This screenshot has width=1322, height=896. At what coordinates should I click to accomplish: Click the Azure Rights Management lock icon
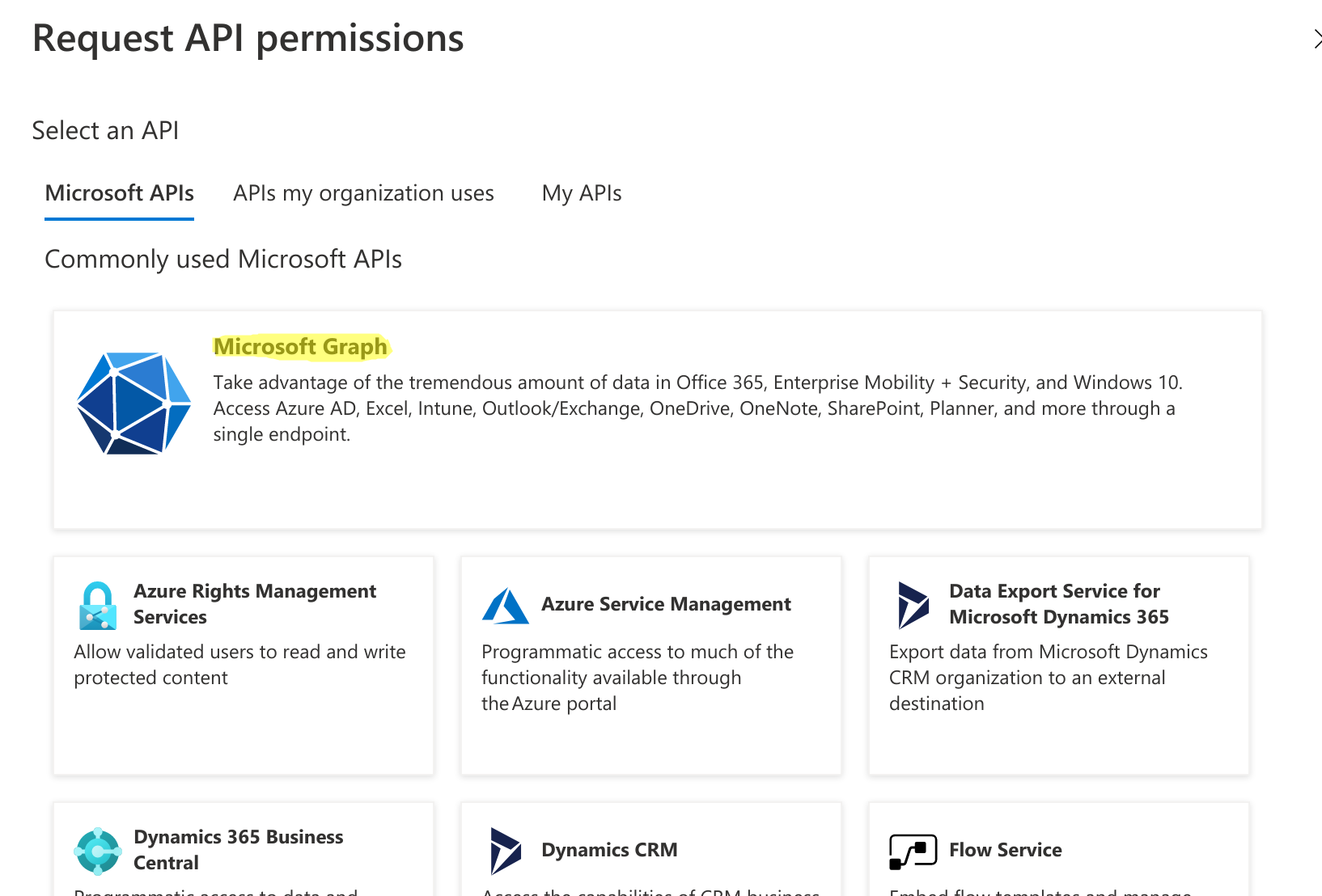(x=98, y=606)
